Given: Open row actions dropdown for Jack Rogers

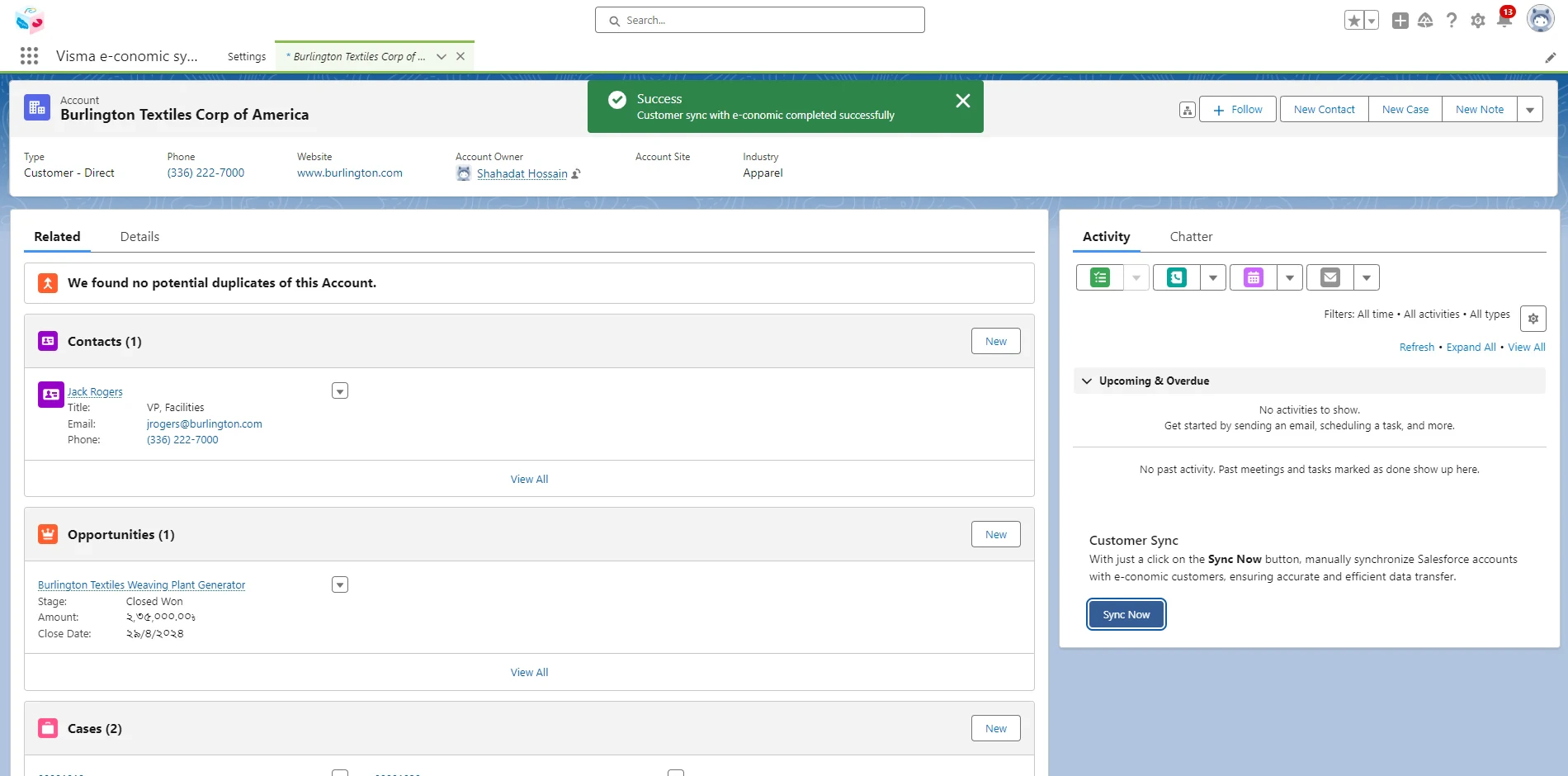Looking at the screenshot, I should click(340, 390).
